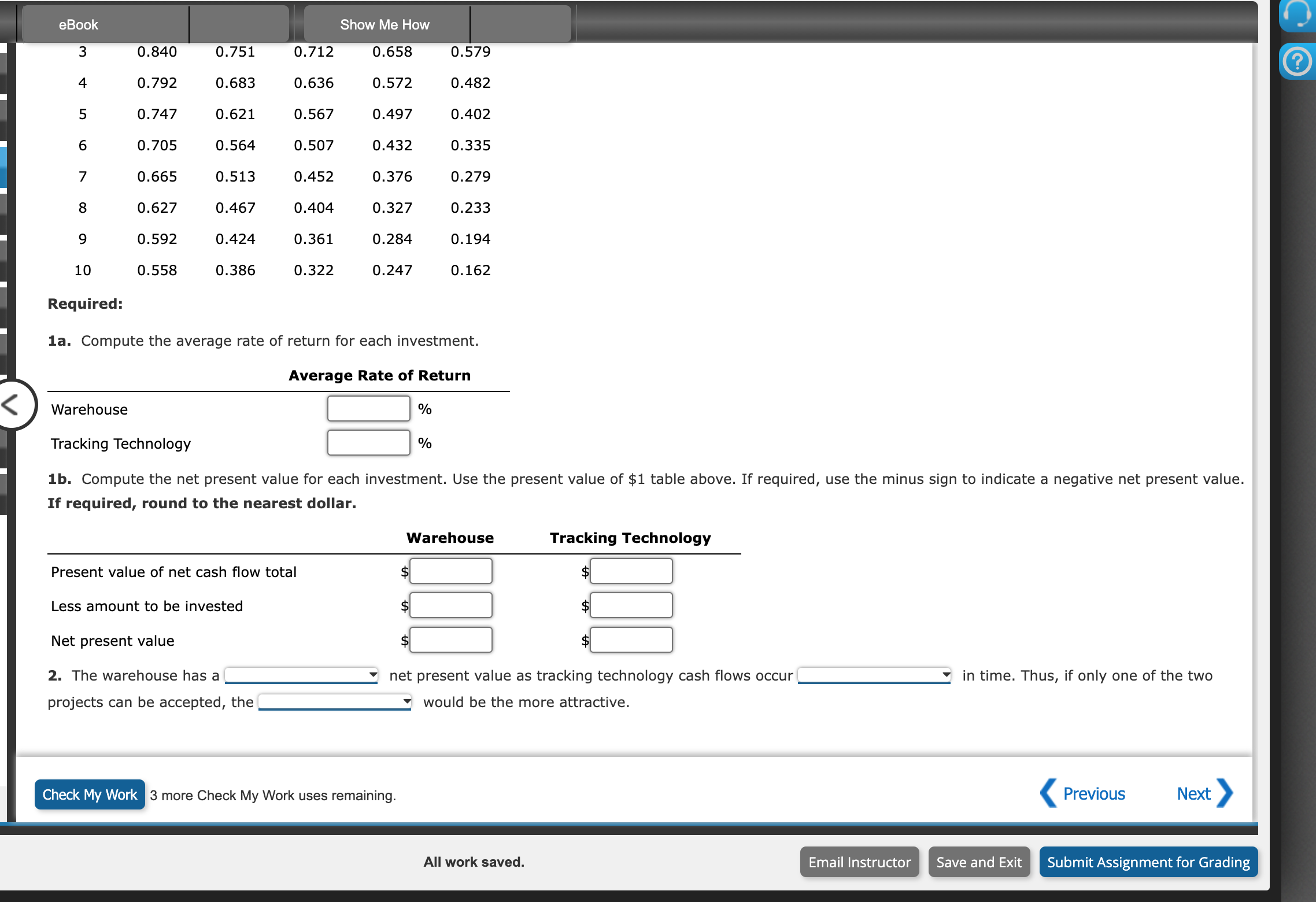Image resolution: width=1316 pixels, height=902 pixels.
Task: Click the Previous chevron arrow
Action: [1049, 793]
